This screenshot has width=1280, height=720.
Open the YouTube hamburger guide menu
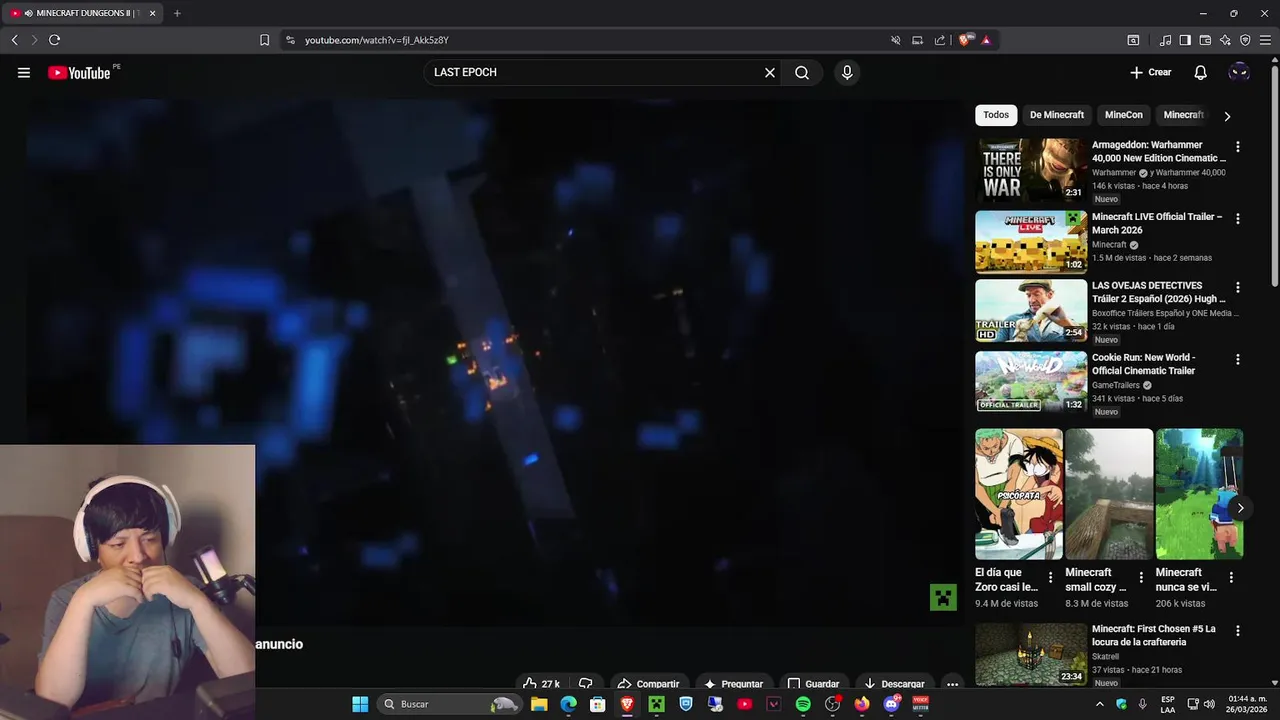click(x=24, y=72)
